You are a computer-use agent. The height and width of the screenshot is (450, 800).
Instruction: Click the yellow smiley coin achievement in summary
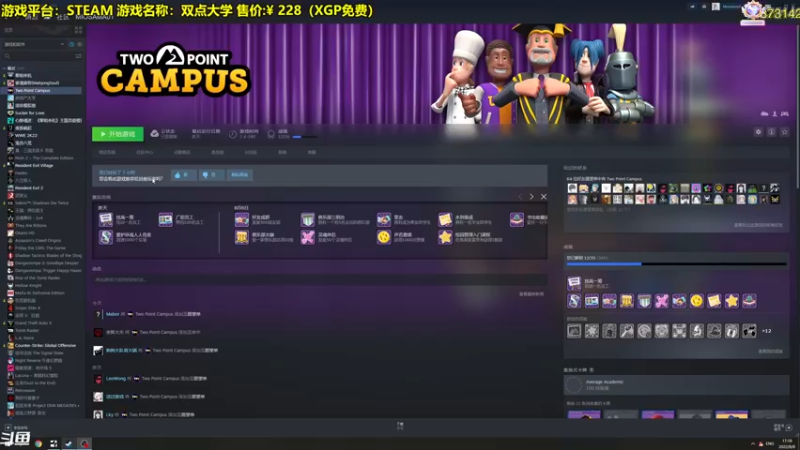[x=384, y=237]
